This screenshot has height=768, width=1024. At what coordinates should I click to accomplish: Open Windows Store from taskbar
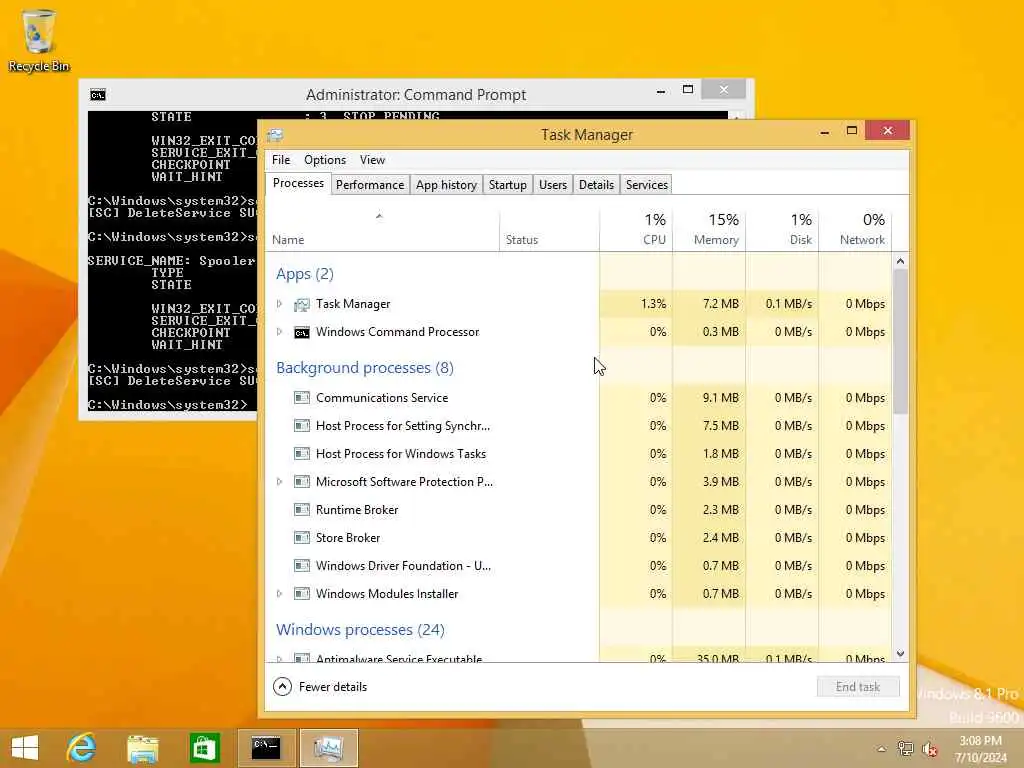tap(204, 748)
